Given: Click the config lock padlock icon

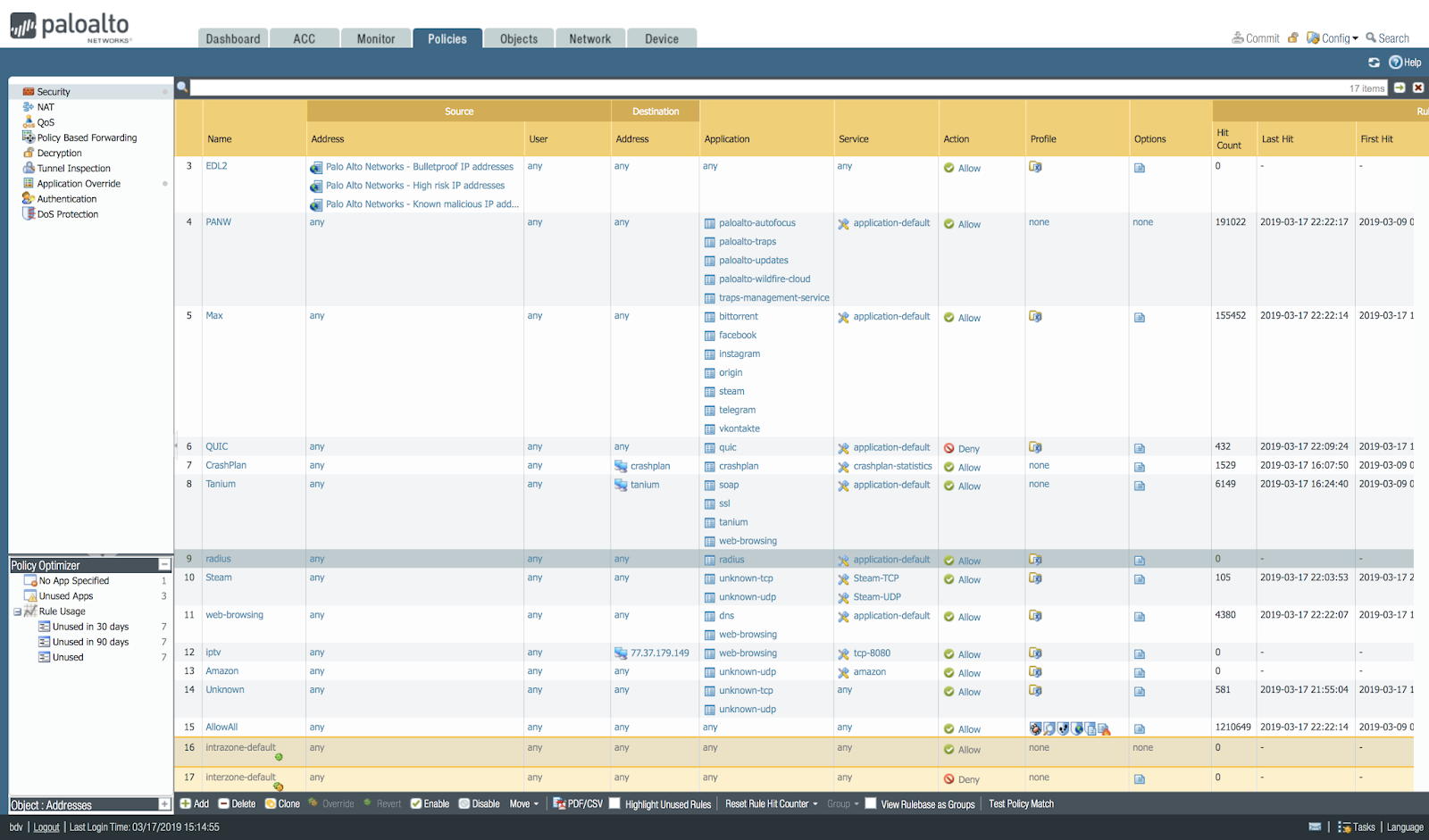Looking at the screenshot, I should (x=1292, y=38).
